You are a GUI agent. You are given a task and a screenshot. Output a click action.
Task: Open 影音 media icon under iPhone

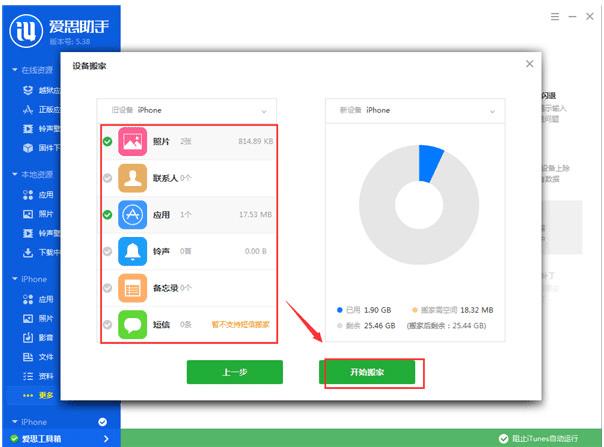[x=28, y=338]
